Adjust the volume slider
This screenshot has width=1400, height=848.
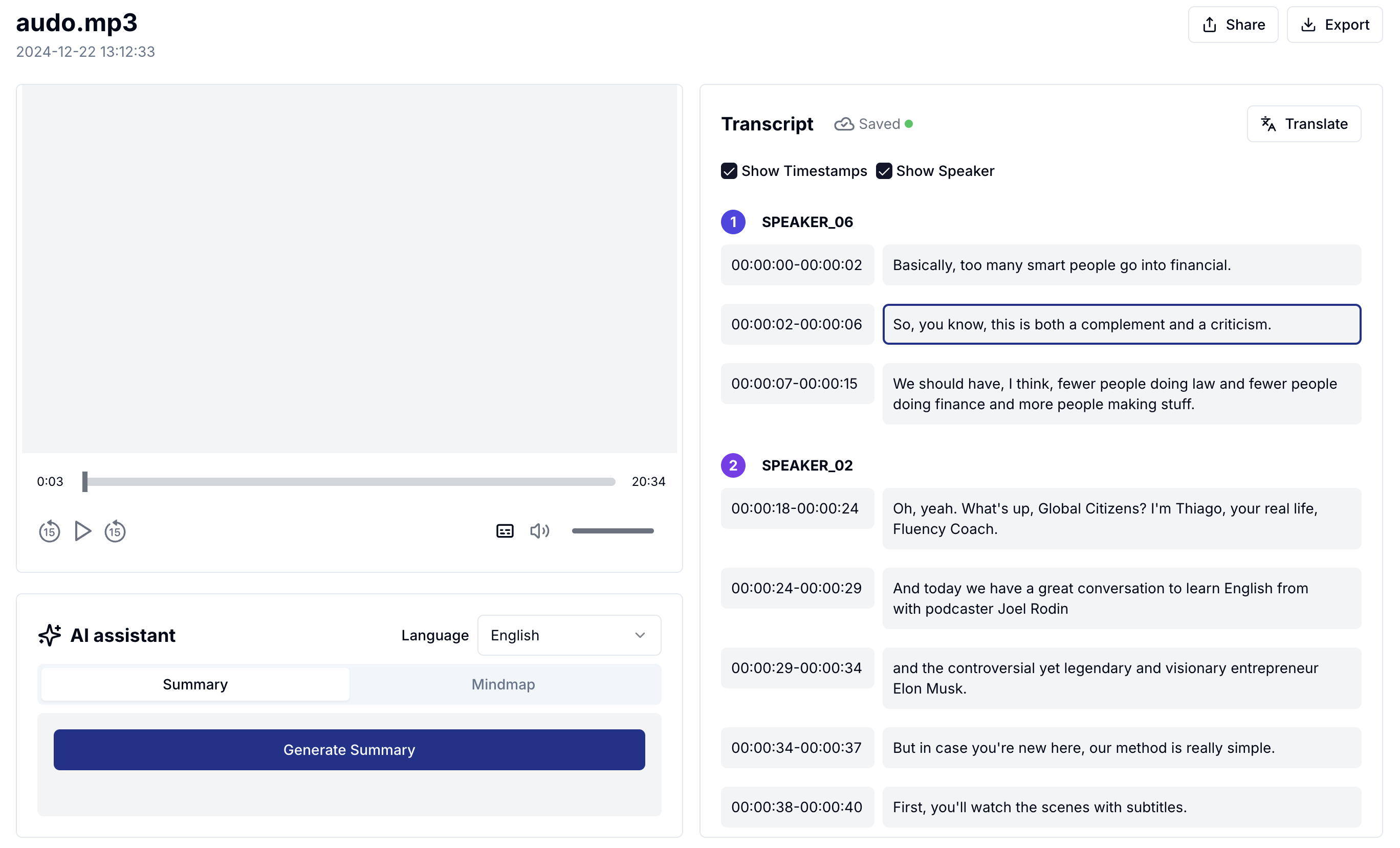(x=612, y=531)
